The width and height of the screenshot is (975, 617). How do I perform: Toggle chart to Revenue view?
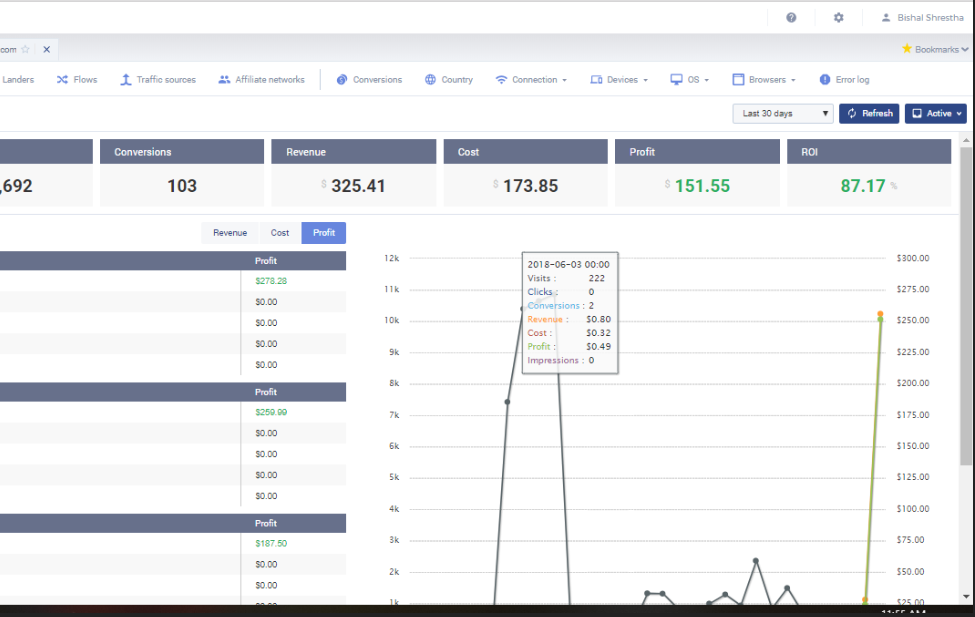tap(229, 233)
